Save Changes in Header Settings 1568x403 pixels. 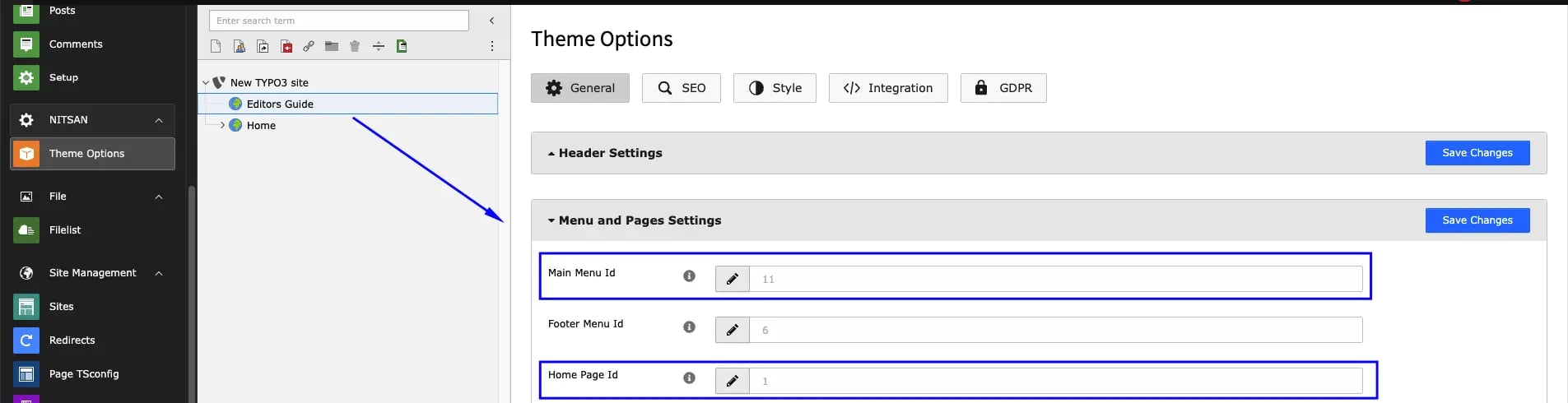click(1477, 153)
